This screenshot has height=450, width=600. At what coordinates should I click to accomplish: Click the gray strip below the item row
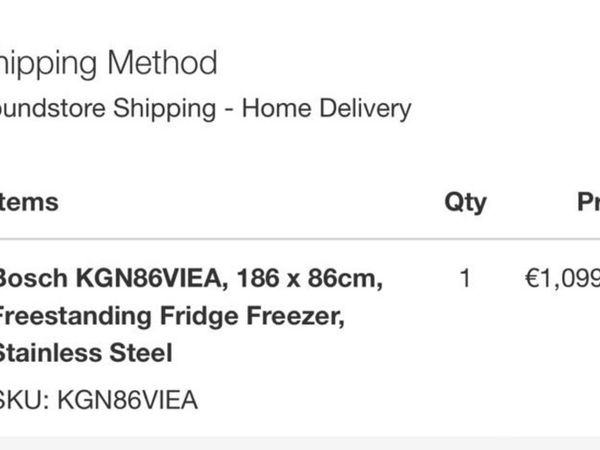click(x=300, y=443)
